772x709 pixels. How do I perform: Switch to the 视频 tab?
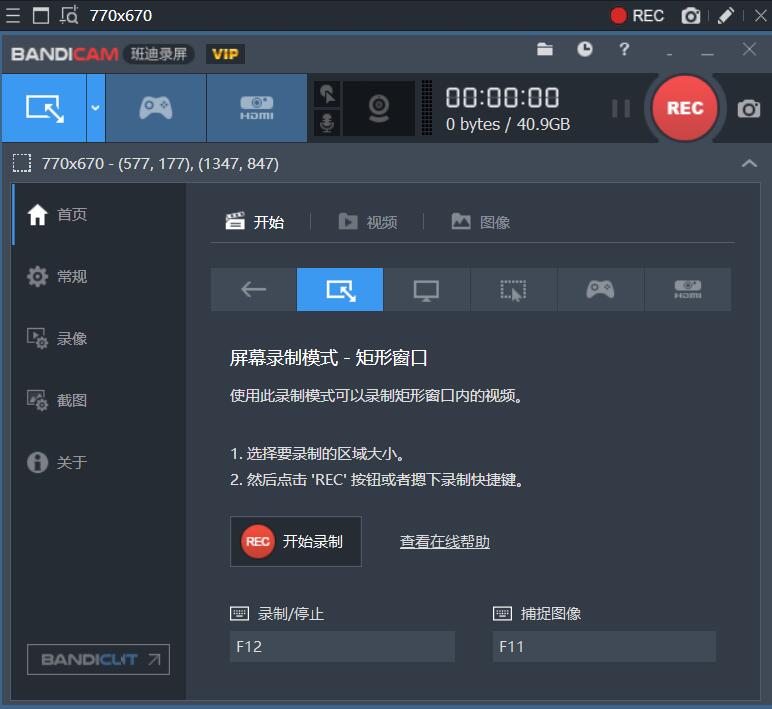click(x=368, y=222)
